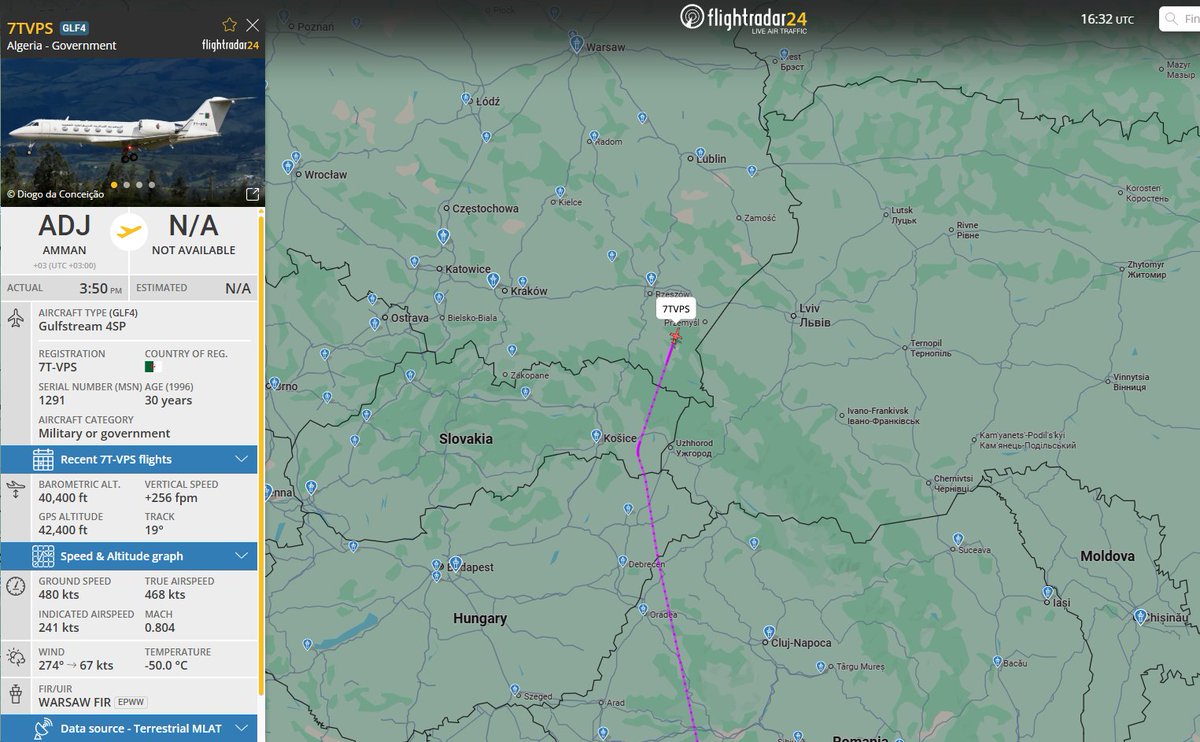Click the aircraft icon next to Aircraft Type
1200x742 pixels.
coord(15,319)
